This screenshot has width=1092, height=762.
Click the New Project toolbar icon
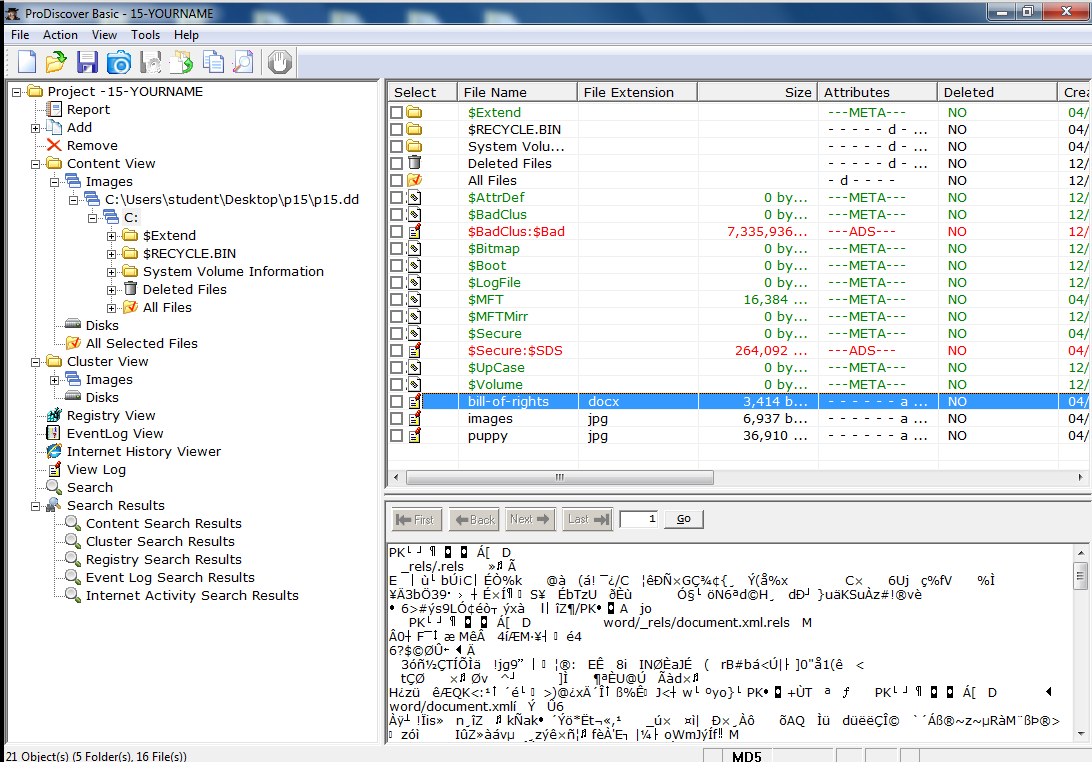click(x=26, y=62)
